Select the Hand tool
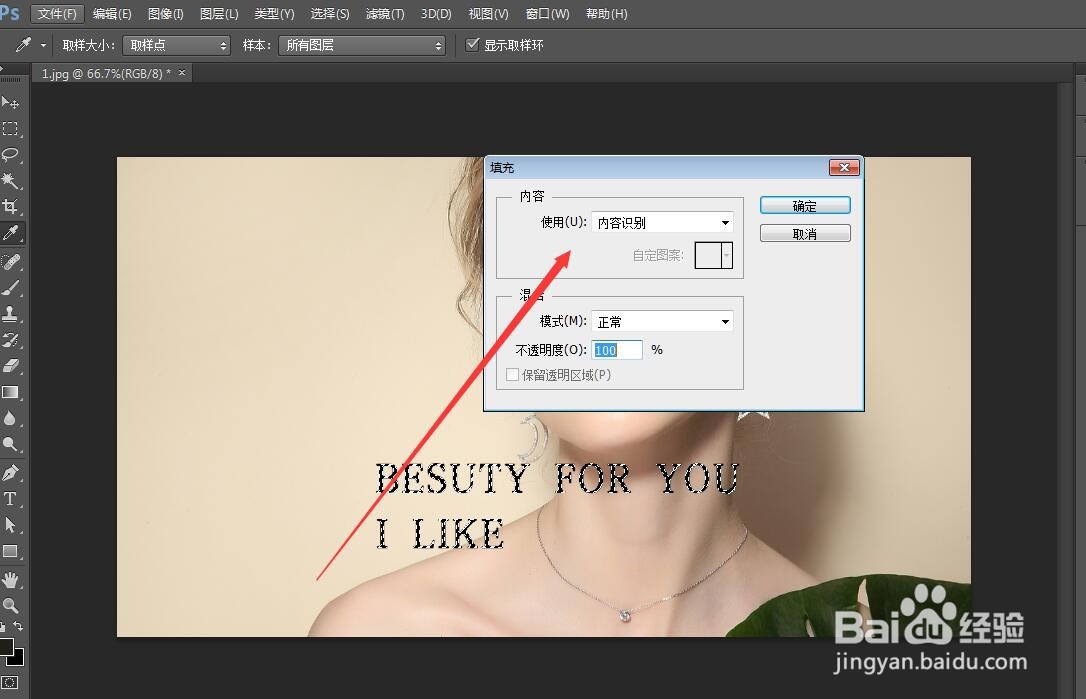This screenshot has height=699, width=1086. pos(10,580)
